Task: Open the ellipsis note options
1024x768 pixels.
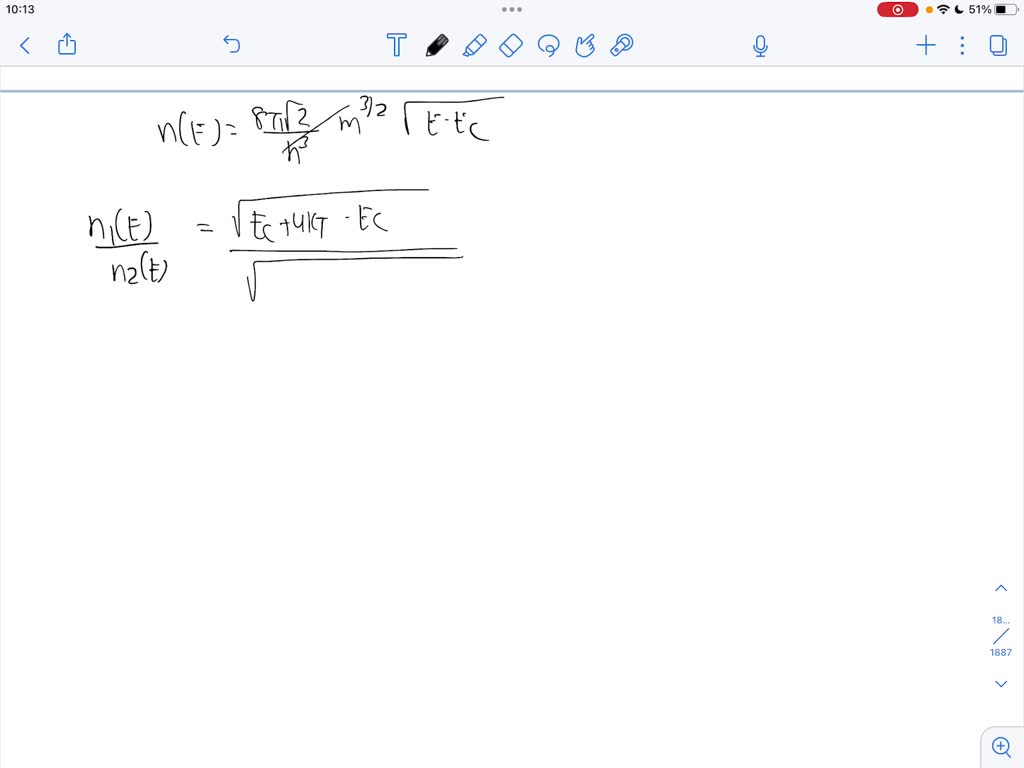Action: pyautogui.click(x=512, y=9)
